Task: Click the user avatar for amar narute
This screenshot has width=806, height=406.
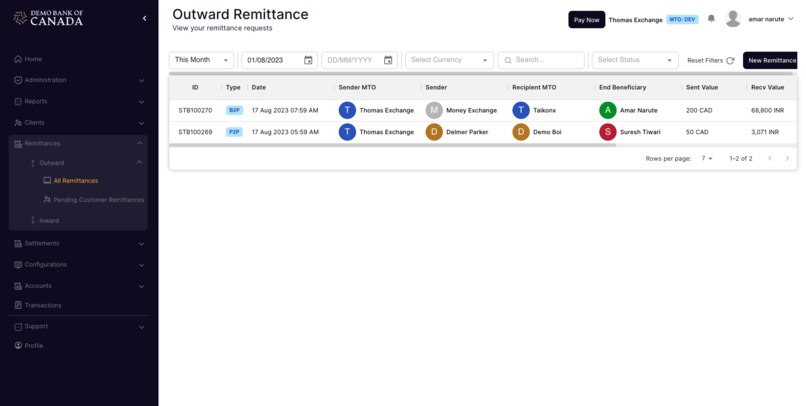Action: 732,19
